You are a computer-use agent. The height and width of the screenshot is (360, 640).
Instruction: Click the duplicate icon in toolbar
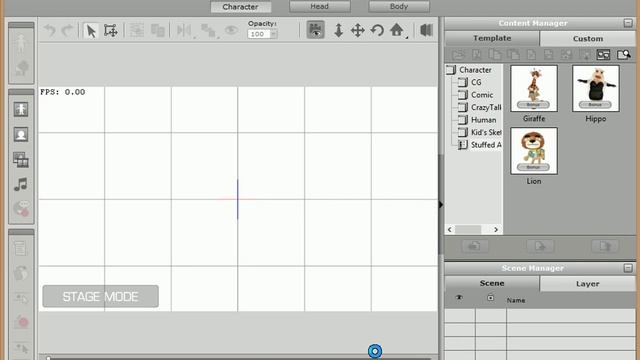click(158, 31)
